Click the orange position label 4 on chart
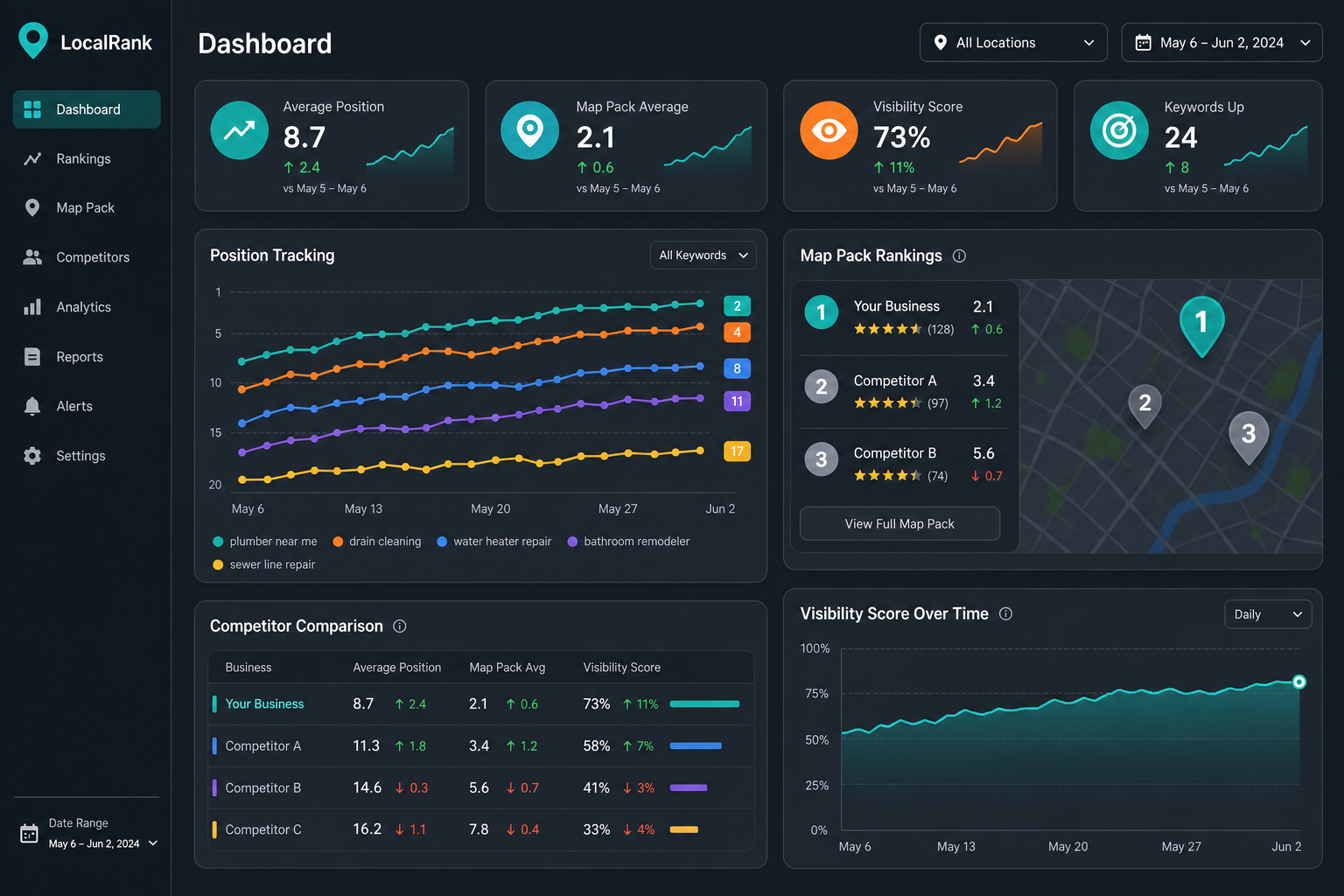 (x=737, y=332)
